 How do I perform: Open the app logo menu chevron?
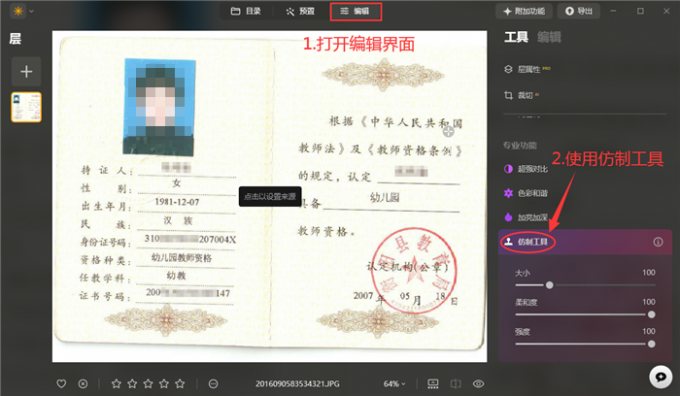coord(31,11)
